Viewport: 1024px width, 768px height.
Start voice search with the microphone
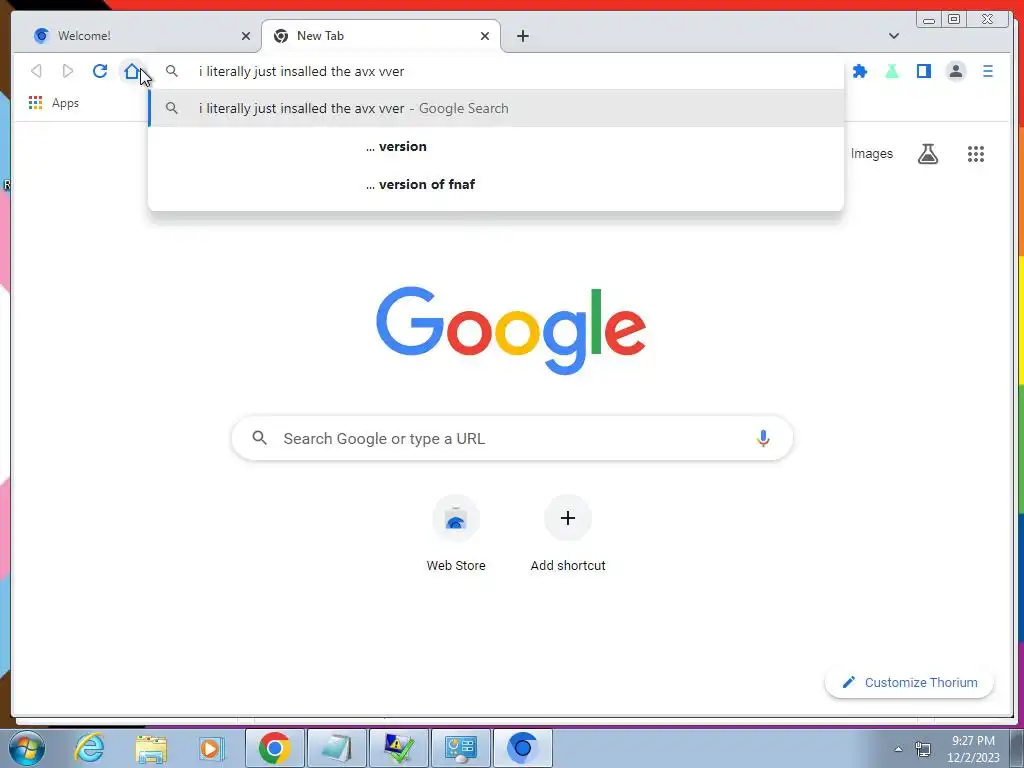click(763, 438)
